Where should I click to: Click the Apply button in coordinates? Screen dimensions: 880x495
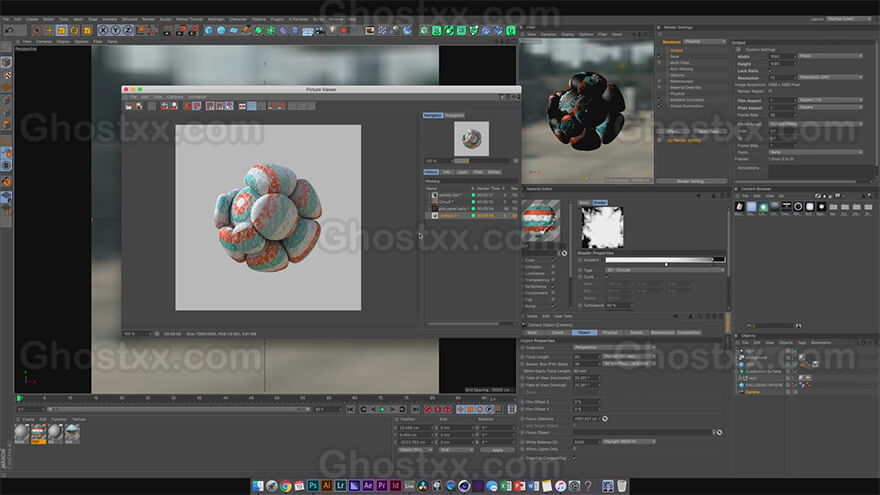[x=497, y=450]
